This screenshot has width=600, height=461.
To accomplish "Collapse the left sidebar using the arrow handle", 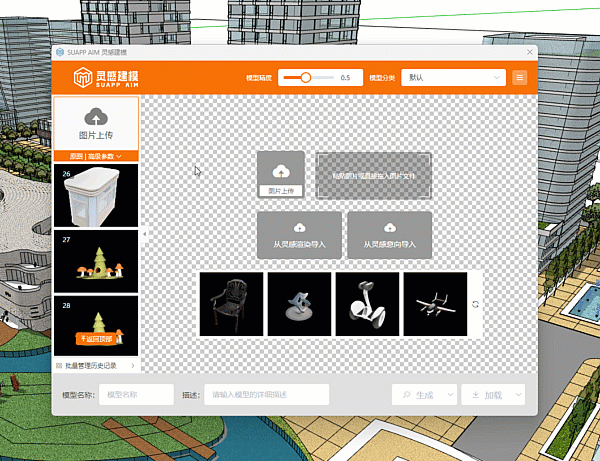I will click(145, 233).
